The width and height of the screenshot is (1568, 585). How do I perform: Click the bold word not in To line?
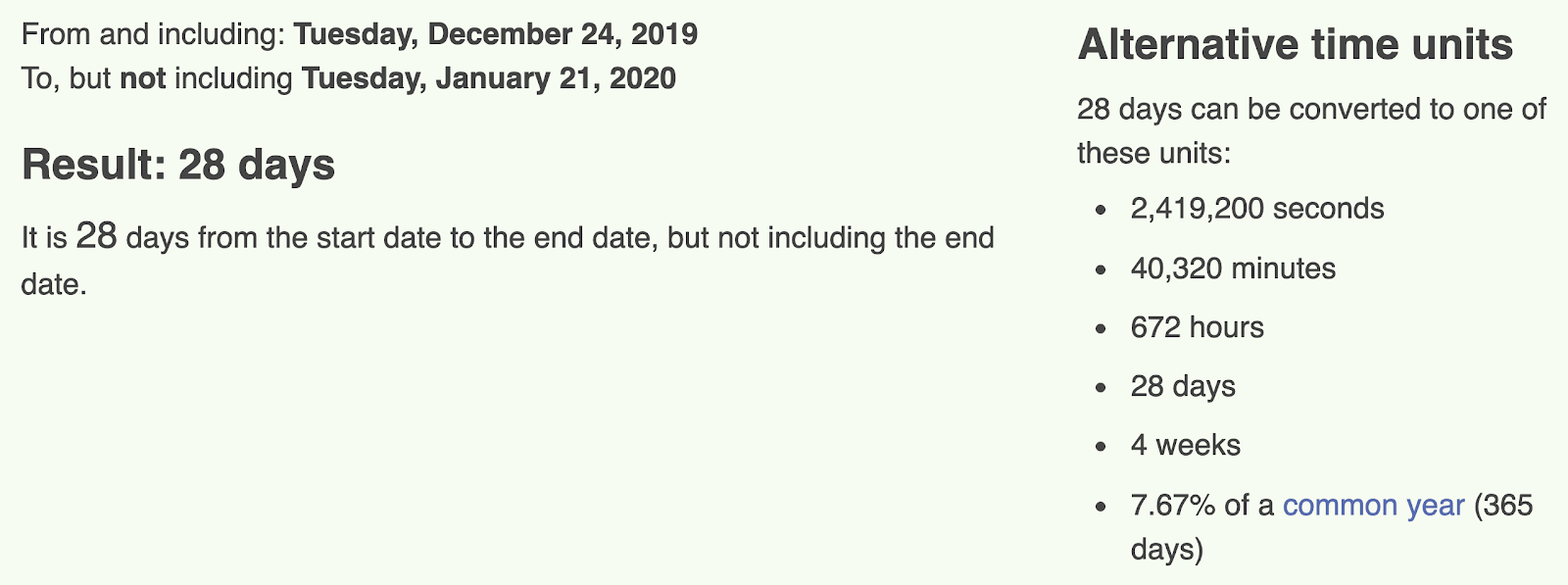pyautogui.click(x=142, y=78)
